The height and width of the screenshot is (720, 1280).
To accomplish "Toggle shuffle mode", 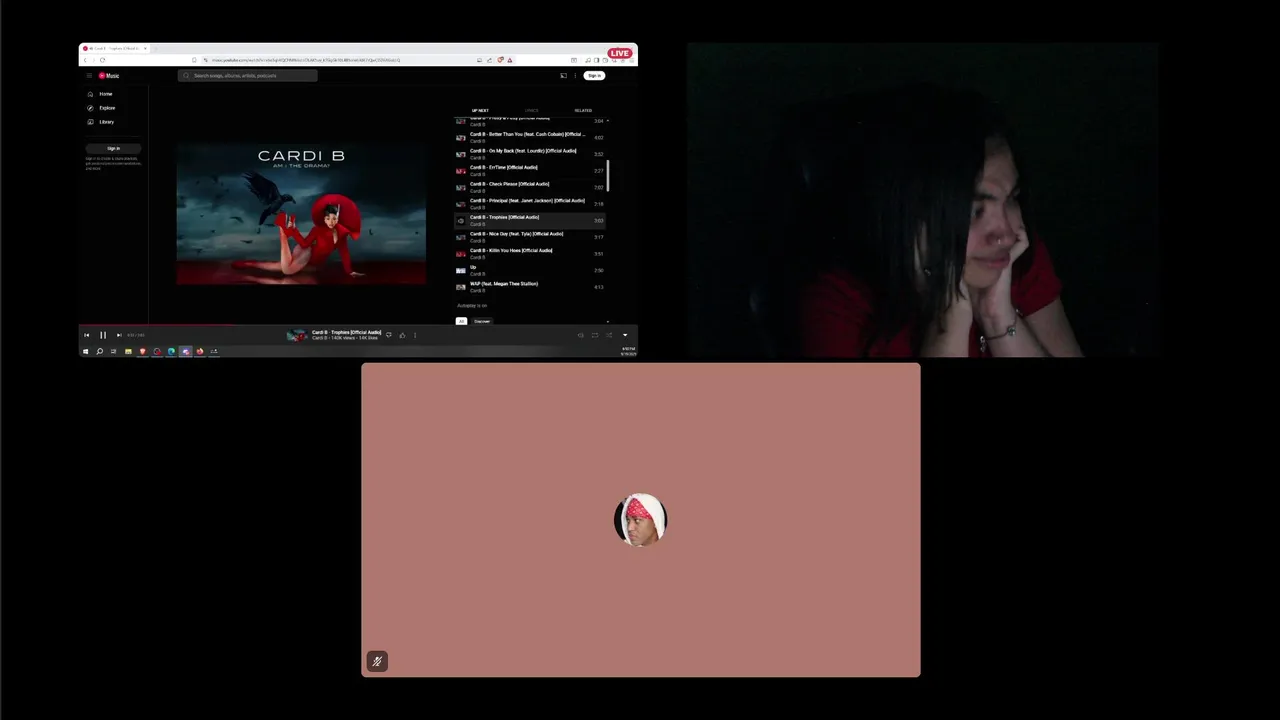I will tap(609, 335).
